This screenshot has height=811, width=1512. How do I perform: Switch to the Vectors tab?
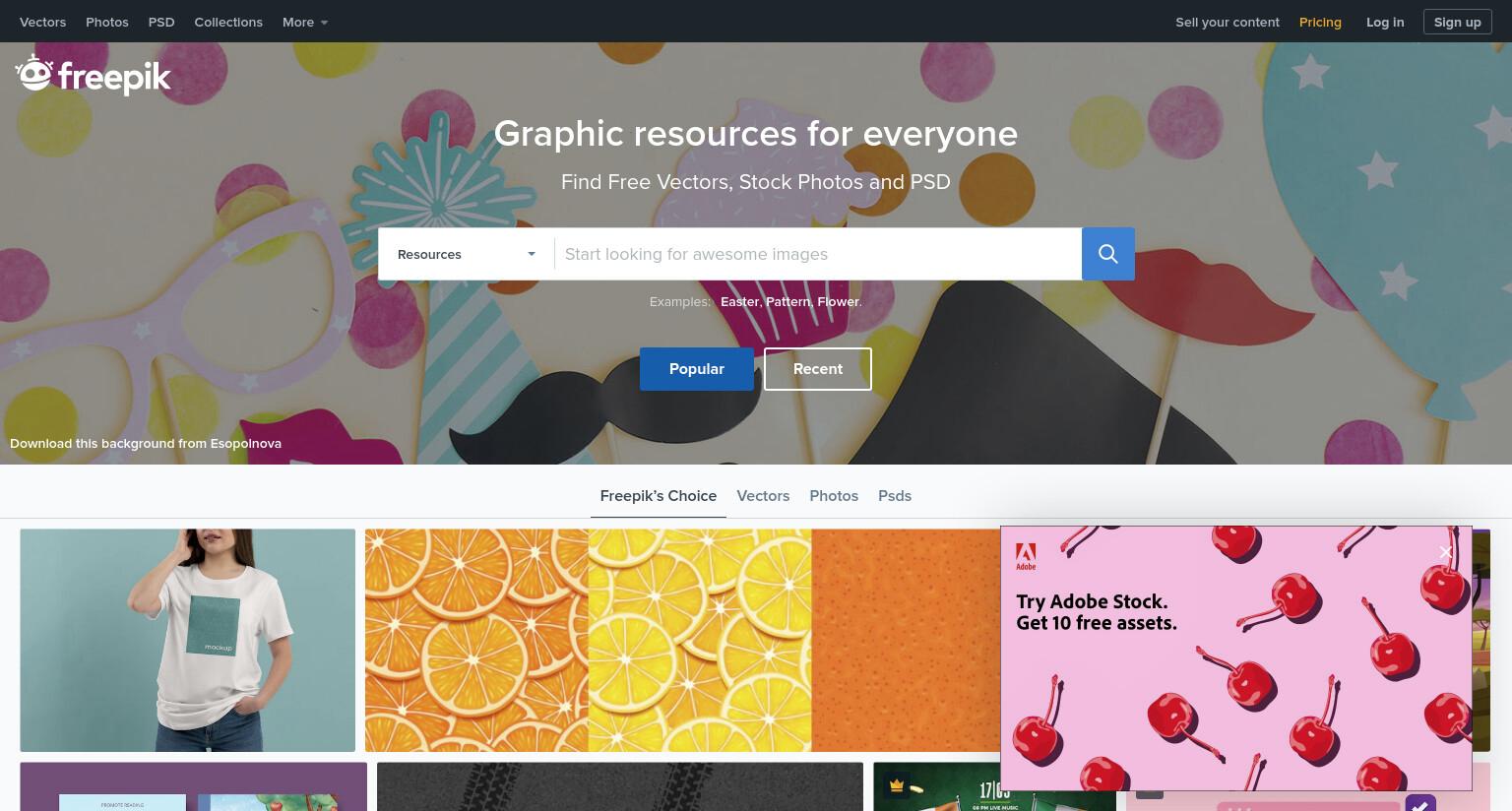pos(763,496)
